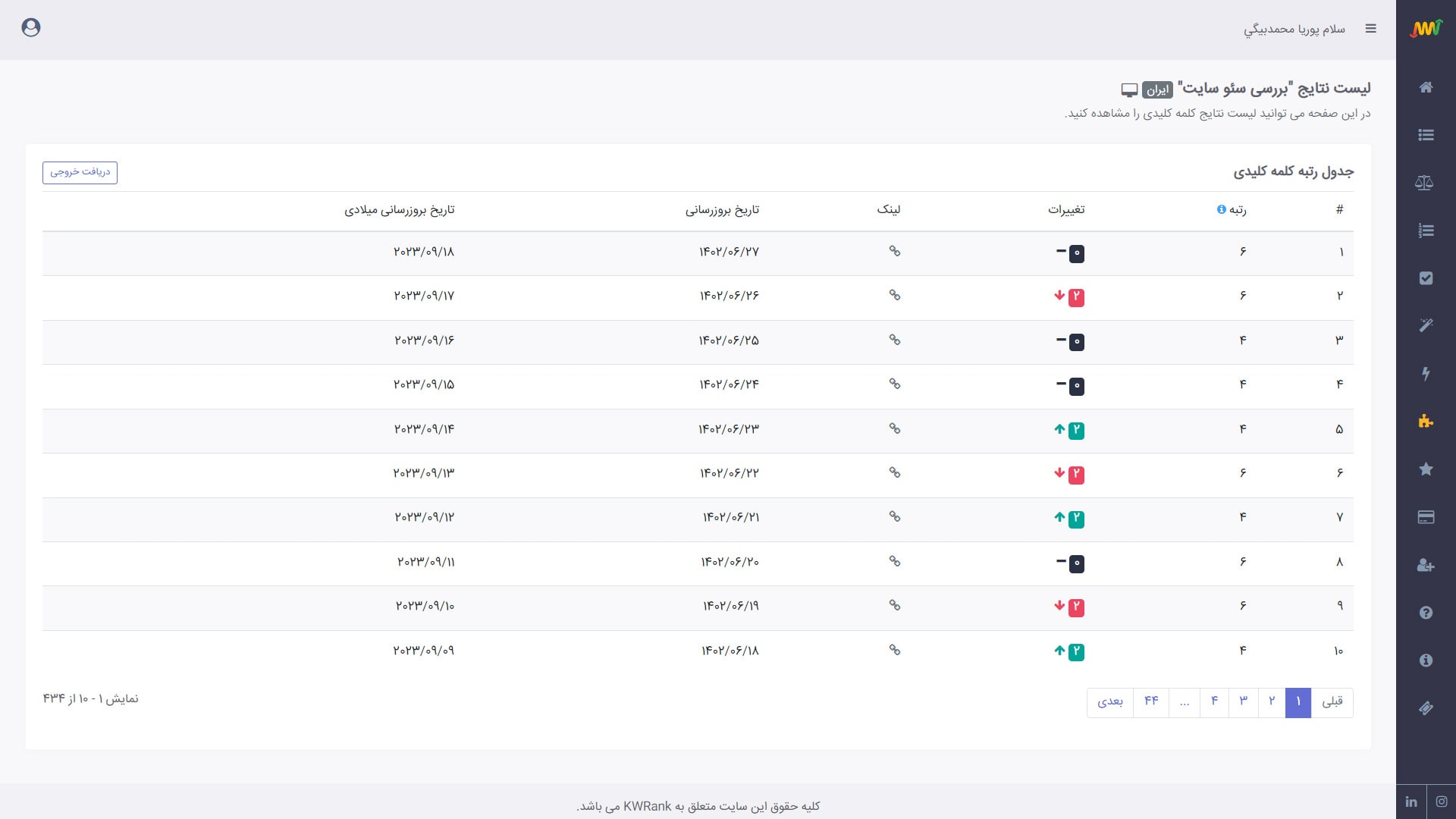Open link icon for row ۱۴۰۲/۰۶/۲۰
The image size is (1456, 819).
pyautogui.click(x=895, y=561)
